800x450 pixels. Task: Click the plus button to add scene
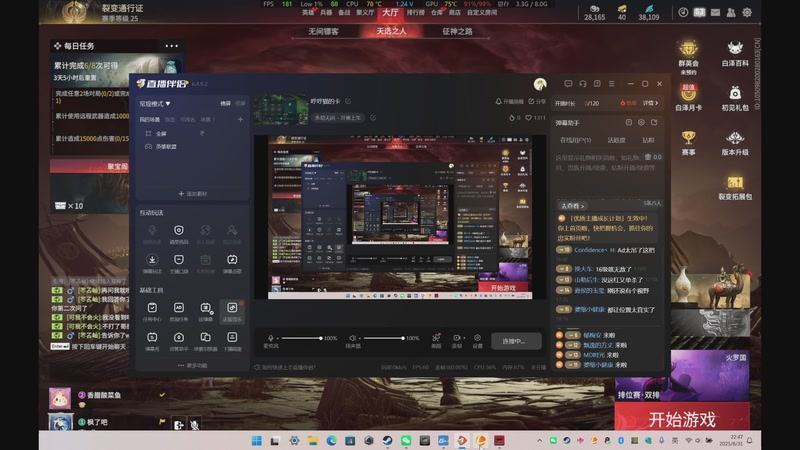click(x=240, y=119)
